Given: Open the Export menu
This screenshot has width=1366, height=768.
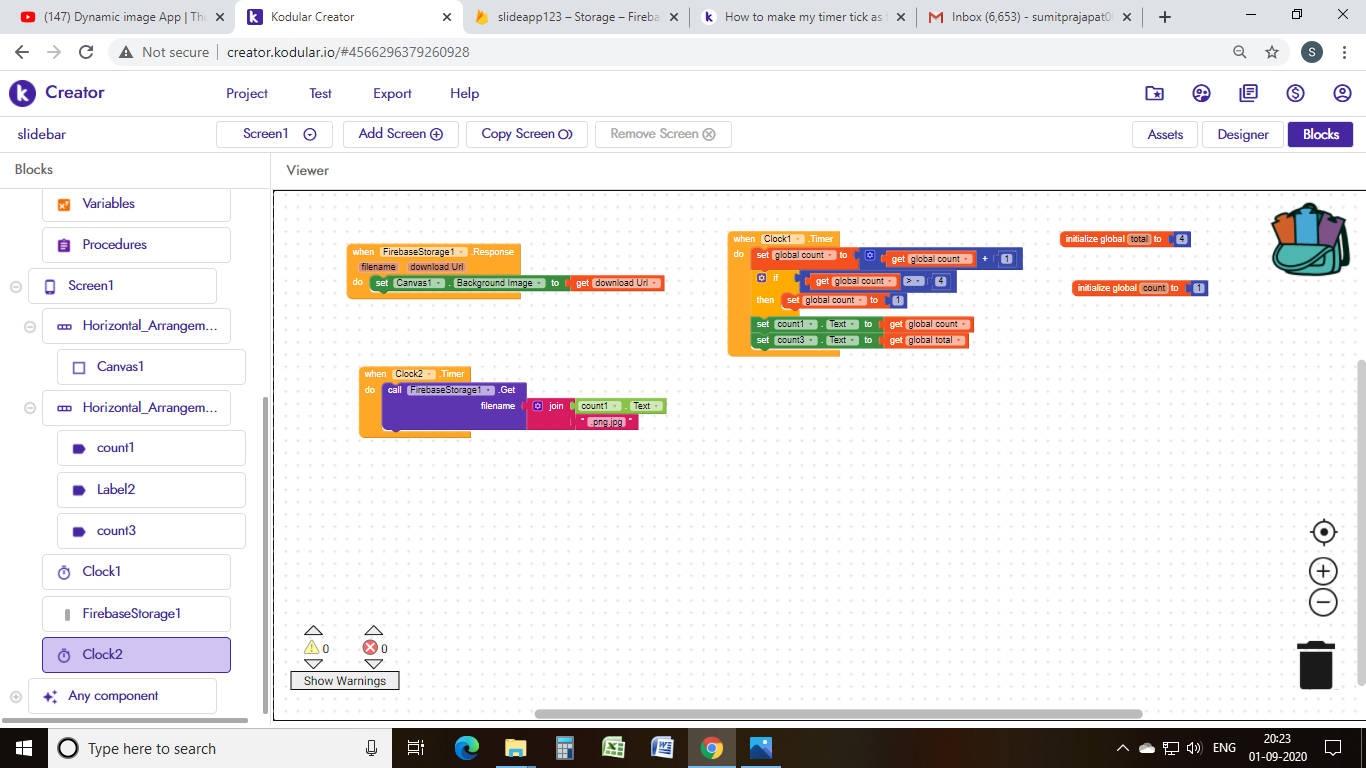Looking at the screenshot, I should click(x=392, y=93).
